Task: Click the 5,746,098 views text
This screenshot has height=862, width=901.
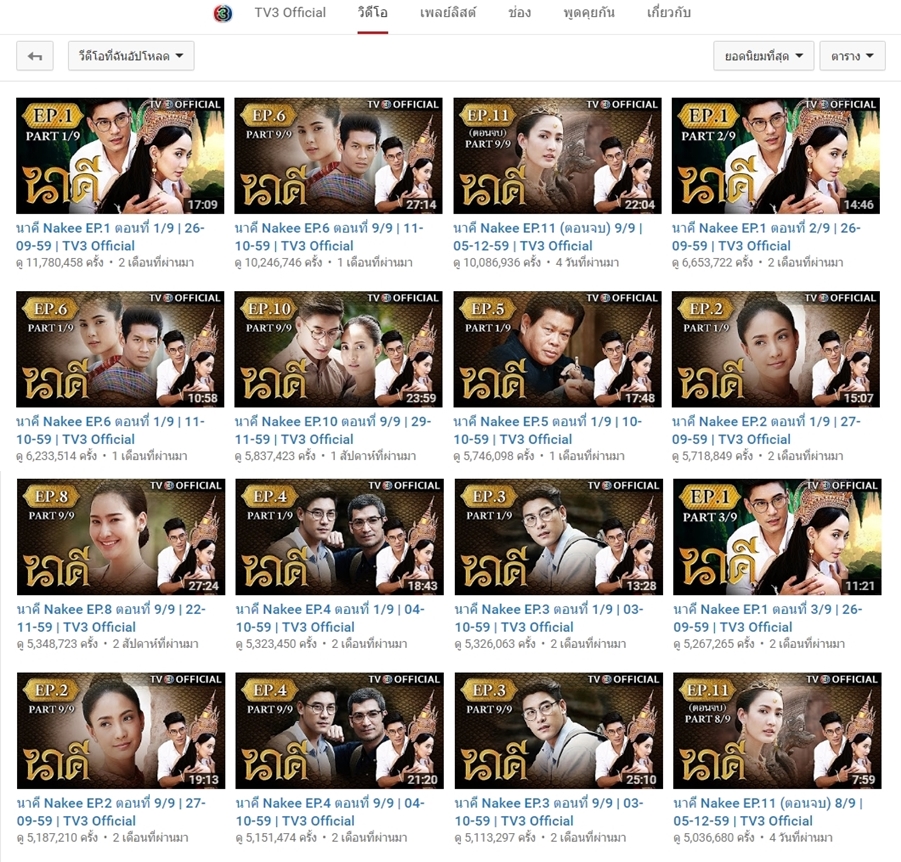Action: (x=494, y=456)
